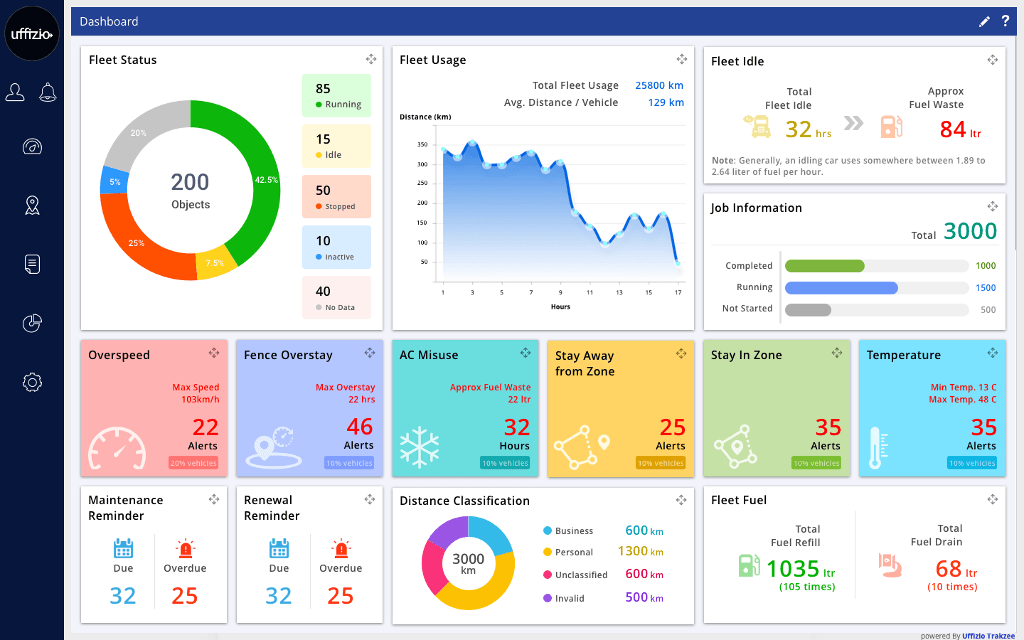This screenshot has width=1024, height=640.
Task: Open the pie chart analytics sidebar icon
Action: pyautogui.click(x=32, y=323)
